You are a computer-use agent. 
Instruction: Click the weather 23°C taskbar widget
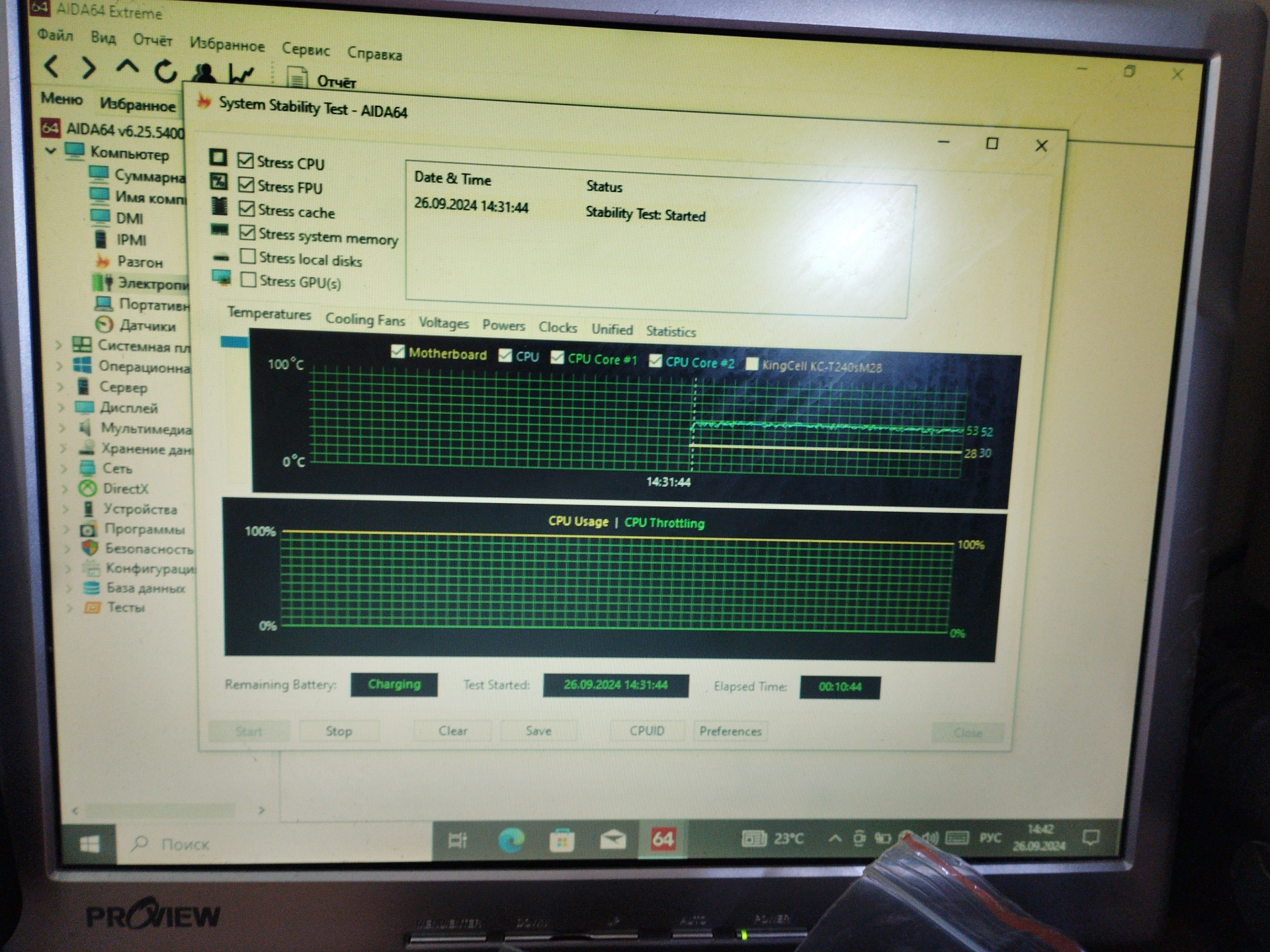click(x=773, y=838)
